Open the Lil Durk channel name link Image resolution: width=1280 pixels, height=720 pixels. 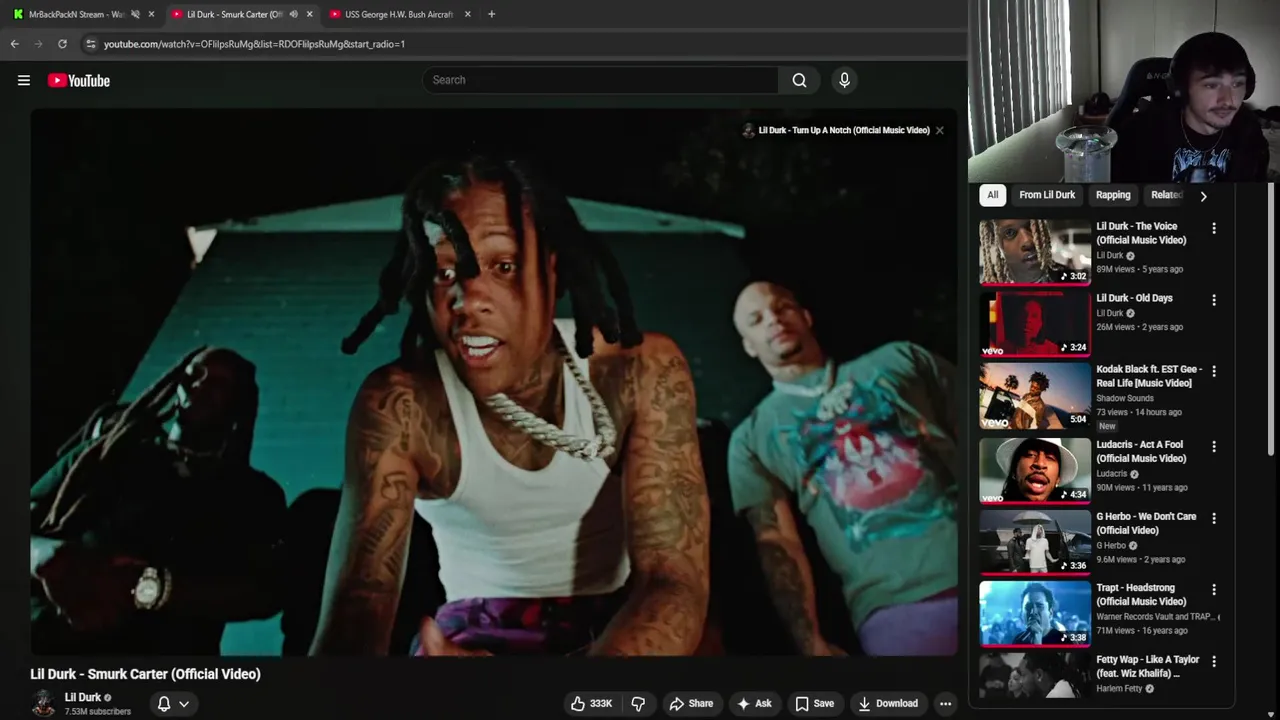83,697
